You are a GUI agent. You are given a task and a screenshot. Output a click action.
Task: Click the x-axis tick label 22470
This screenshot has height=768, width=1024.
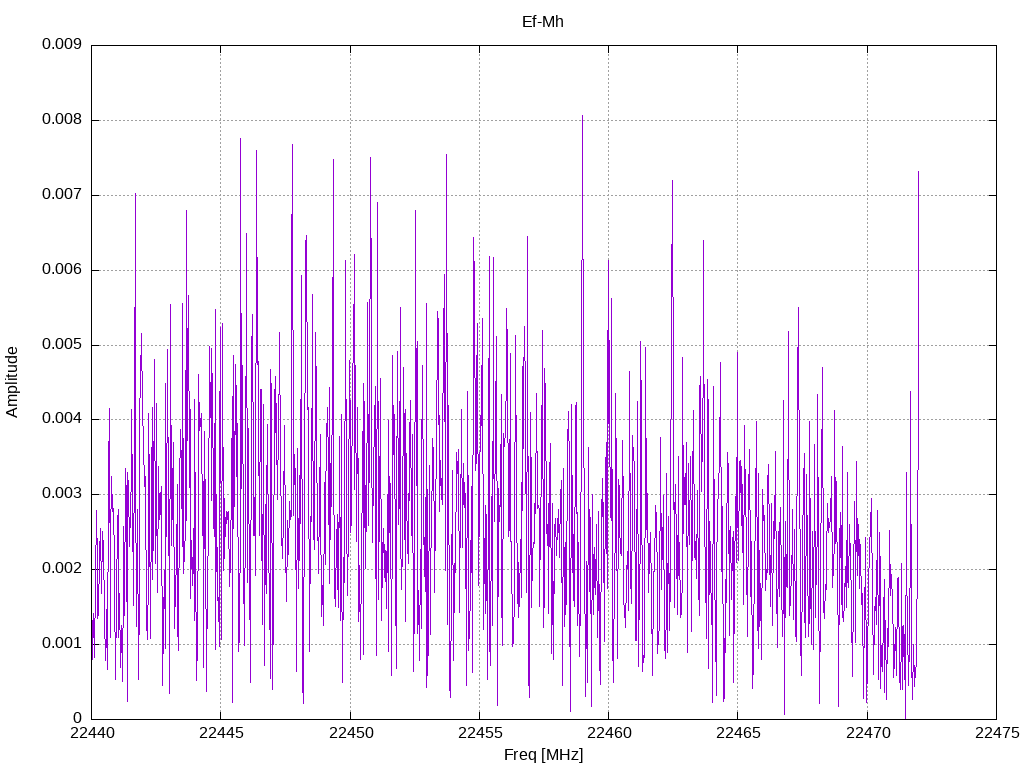[x=868, y=733]
